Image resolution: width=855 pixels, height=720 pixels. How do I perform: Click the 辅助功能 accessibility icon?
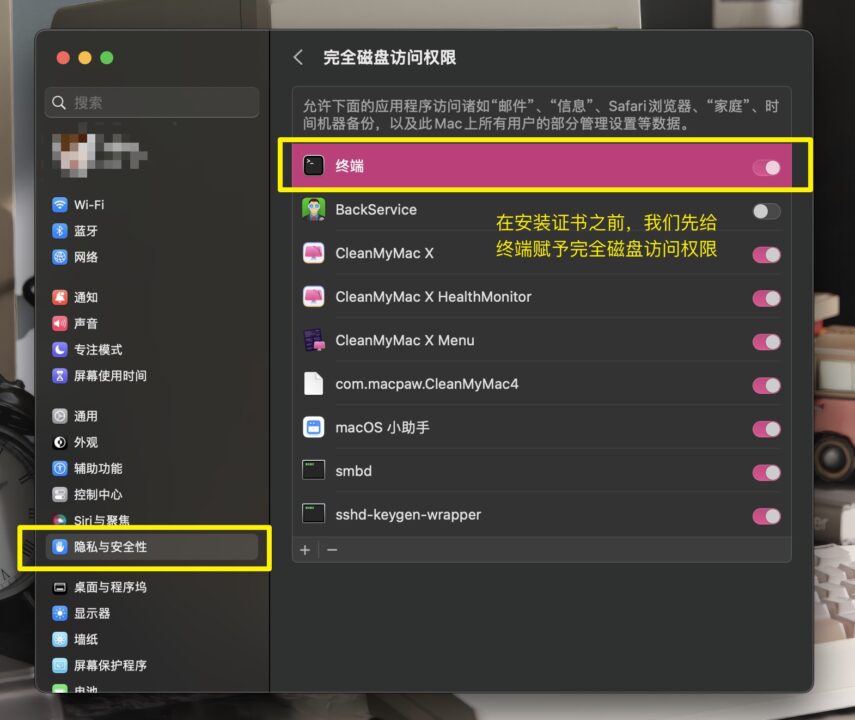click(62, 468)
